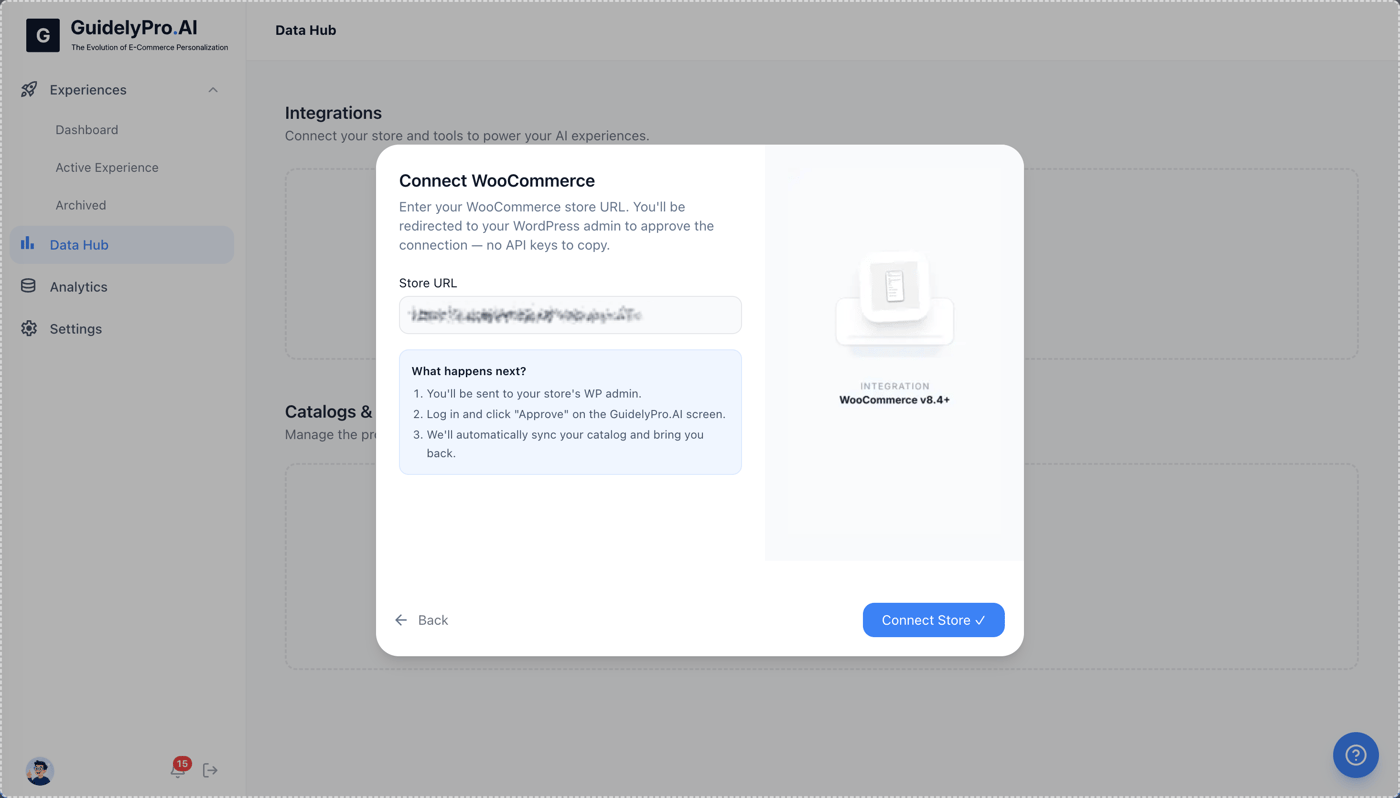Click the 'What happens next?' heading
This screenshot has height=798, width=1400.
[x=469, y=371]
